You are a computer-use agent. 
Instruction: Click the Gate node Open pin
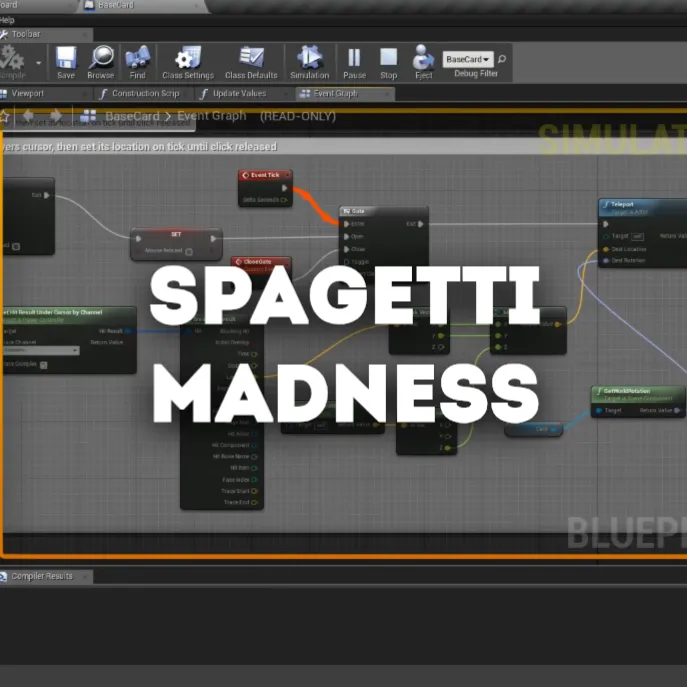pos(347,237)
